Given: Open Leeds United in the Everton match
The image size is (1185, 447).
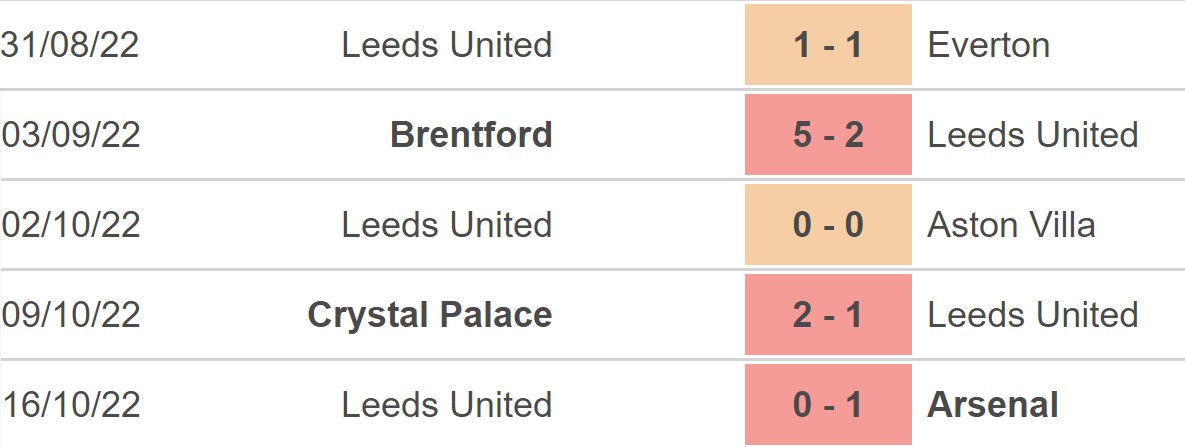Looking at the screenshot, I should click(446, 45).
